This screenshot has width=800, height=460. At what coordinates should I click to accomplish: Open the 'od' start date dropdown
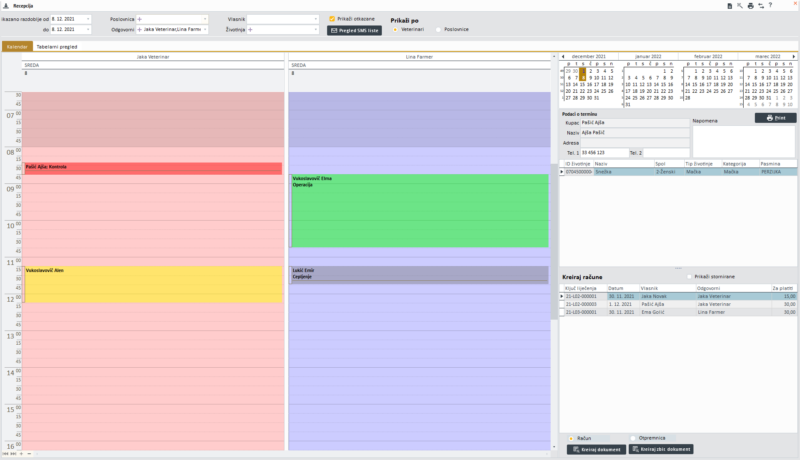pyautogui.click(x=88, y=19)
